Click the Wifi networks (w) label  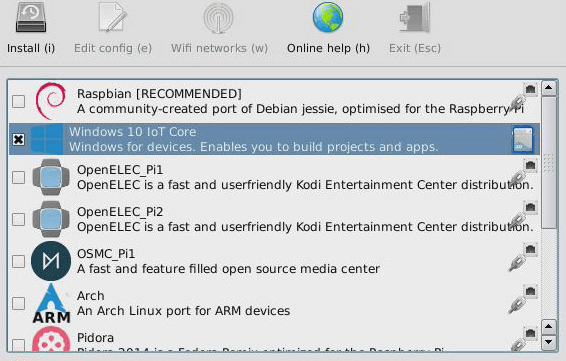pyautogui.click(x=219, y=48)
